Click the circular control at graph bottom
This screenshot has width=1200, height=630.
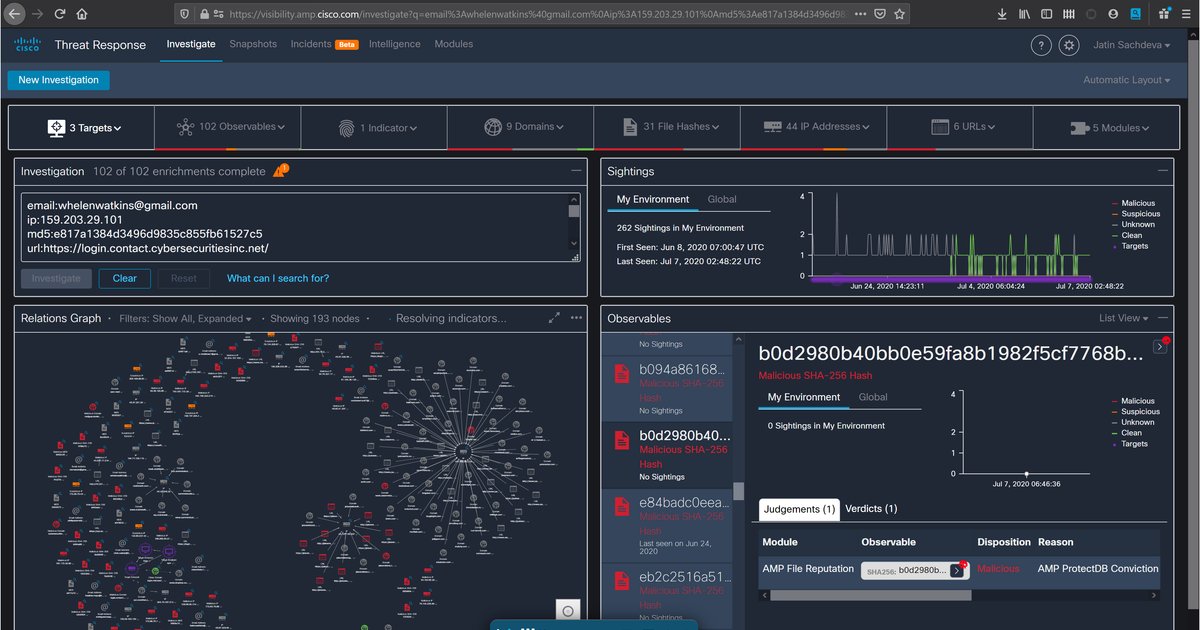[x=567, y=611]
